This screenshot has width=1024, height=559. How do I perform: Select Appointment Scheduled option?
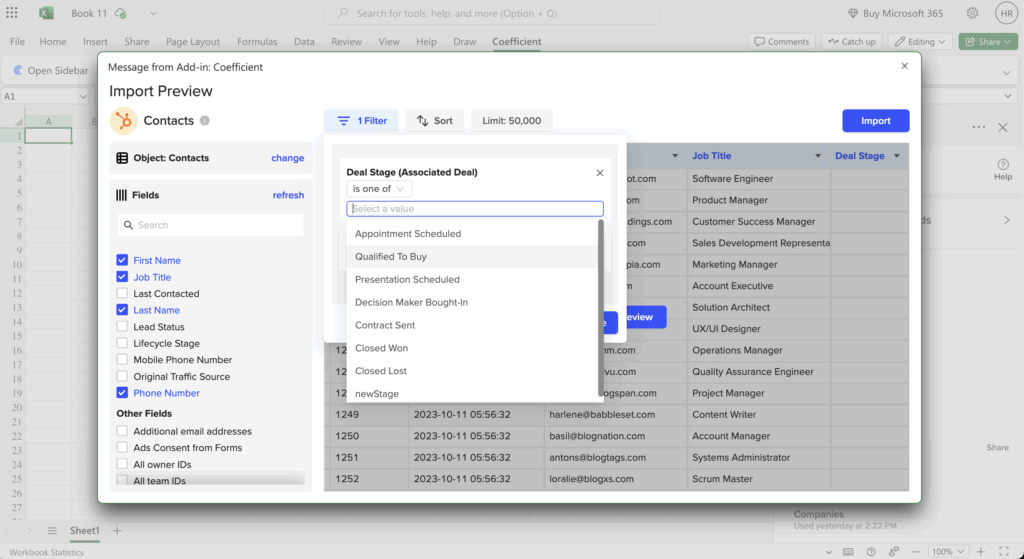472,234
